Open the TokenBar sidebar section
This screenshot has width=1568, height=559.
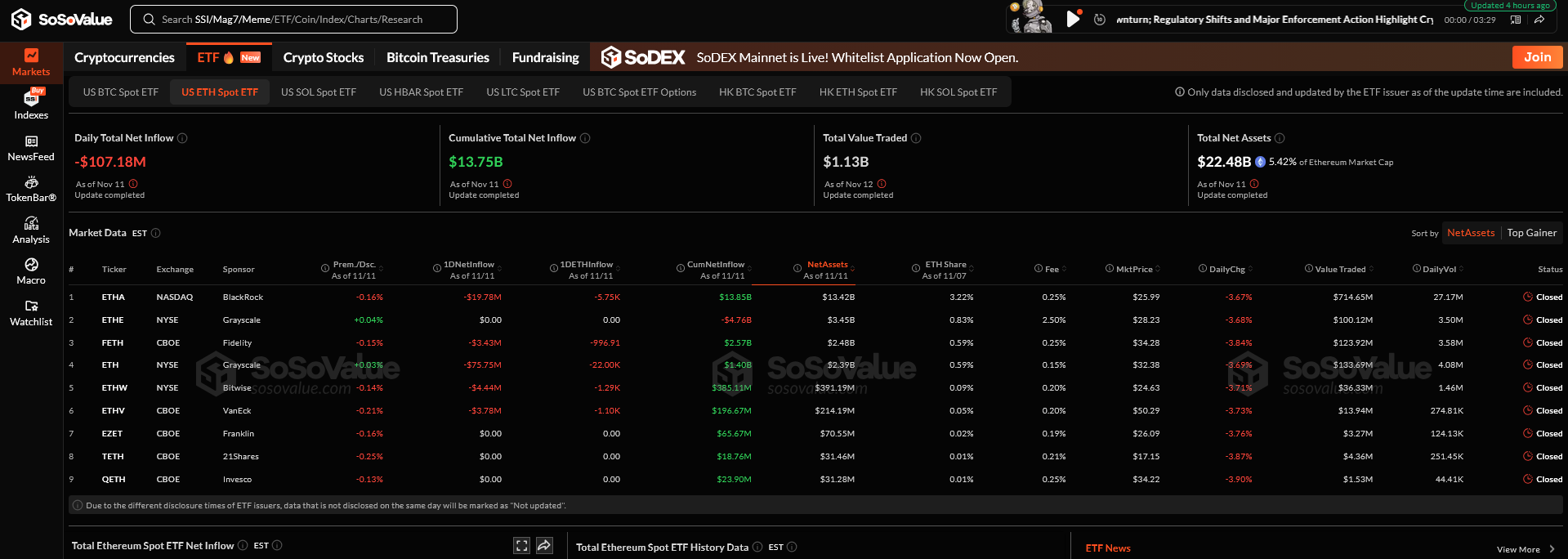click(31, 190)
